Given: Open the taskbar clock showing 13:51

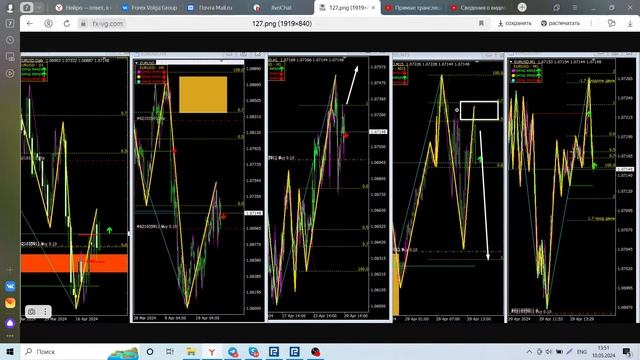Looking at the screenshot, I should coord(604,352).
